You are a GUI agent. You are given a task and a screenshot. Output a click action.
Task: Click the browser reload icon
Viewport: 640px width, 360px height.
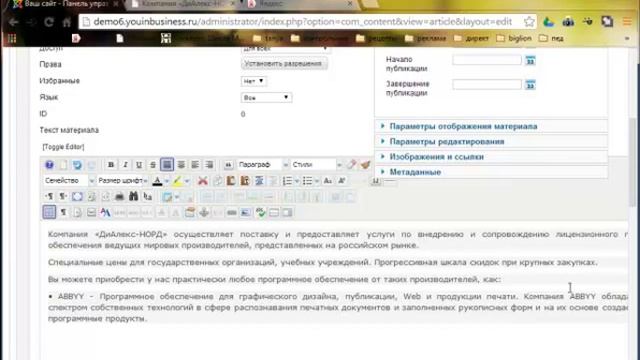(49, 22)
